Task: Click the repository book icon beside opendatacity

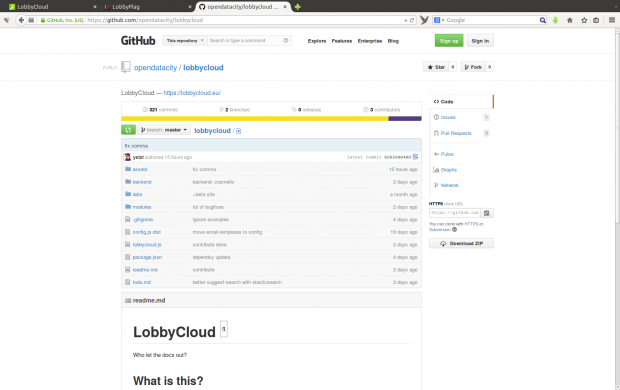Action: coord(126,67)
